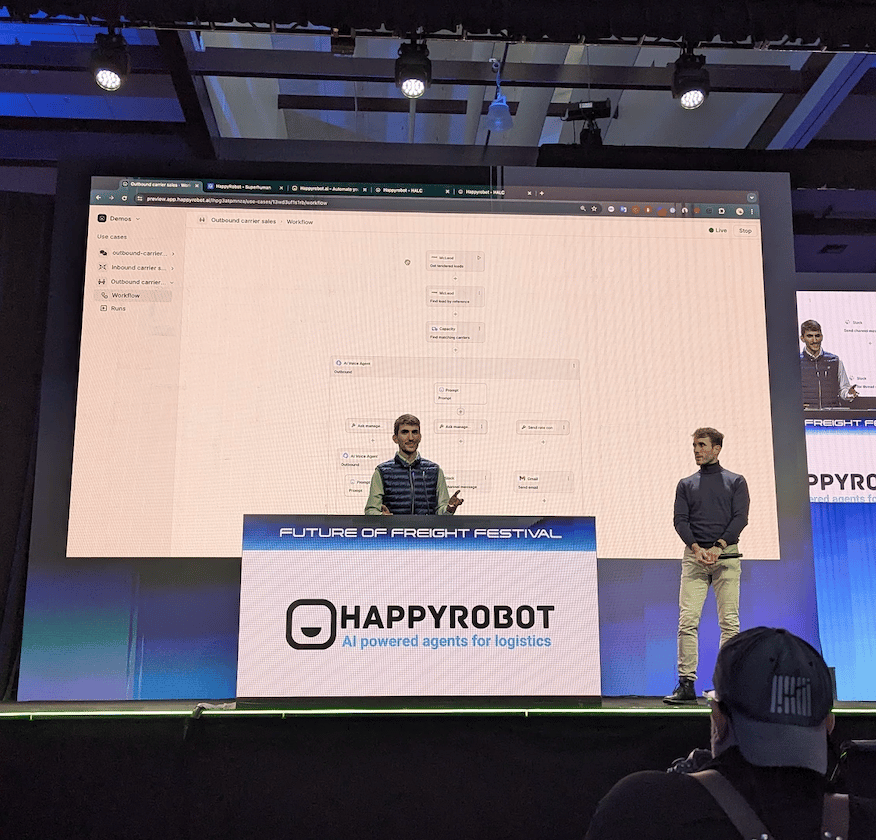This screenshot has height=840, width=876.
Task: Click the Workflow breadcrumb
Action: click(x=299, y=222)
